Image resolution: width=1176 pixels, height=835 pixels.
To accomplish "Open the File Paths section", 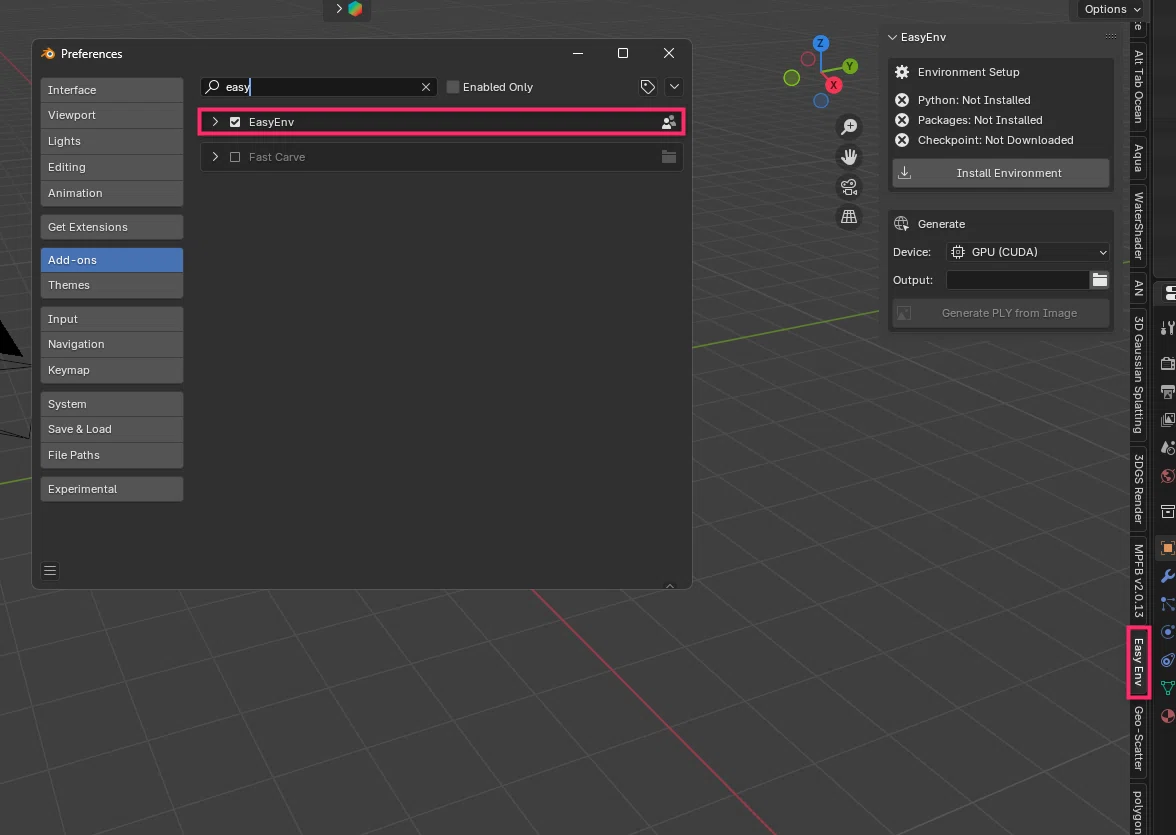I will point(112,455).
